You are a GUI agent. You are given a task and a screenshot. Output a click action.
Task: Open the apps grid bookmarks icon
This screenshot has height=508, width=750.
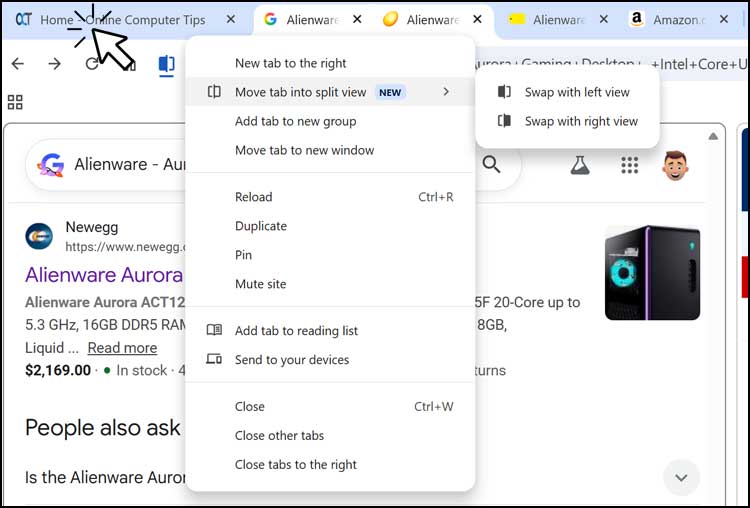coord(15,102)
